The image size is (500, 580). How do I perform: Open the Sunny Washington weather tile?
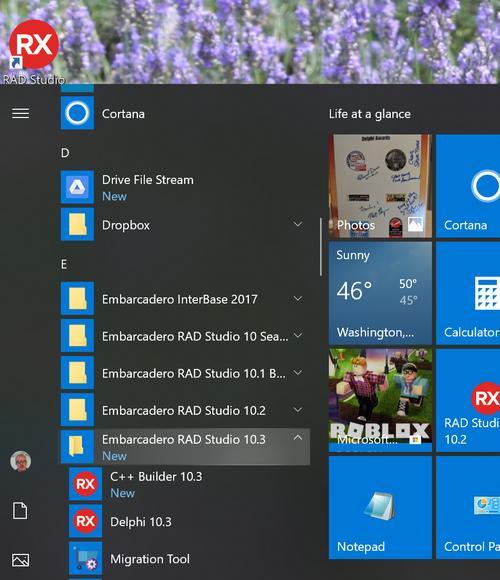380,293
